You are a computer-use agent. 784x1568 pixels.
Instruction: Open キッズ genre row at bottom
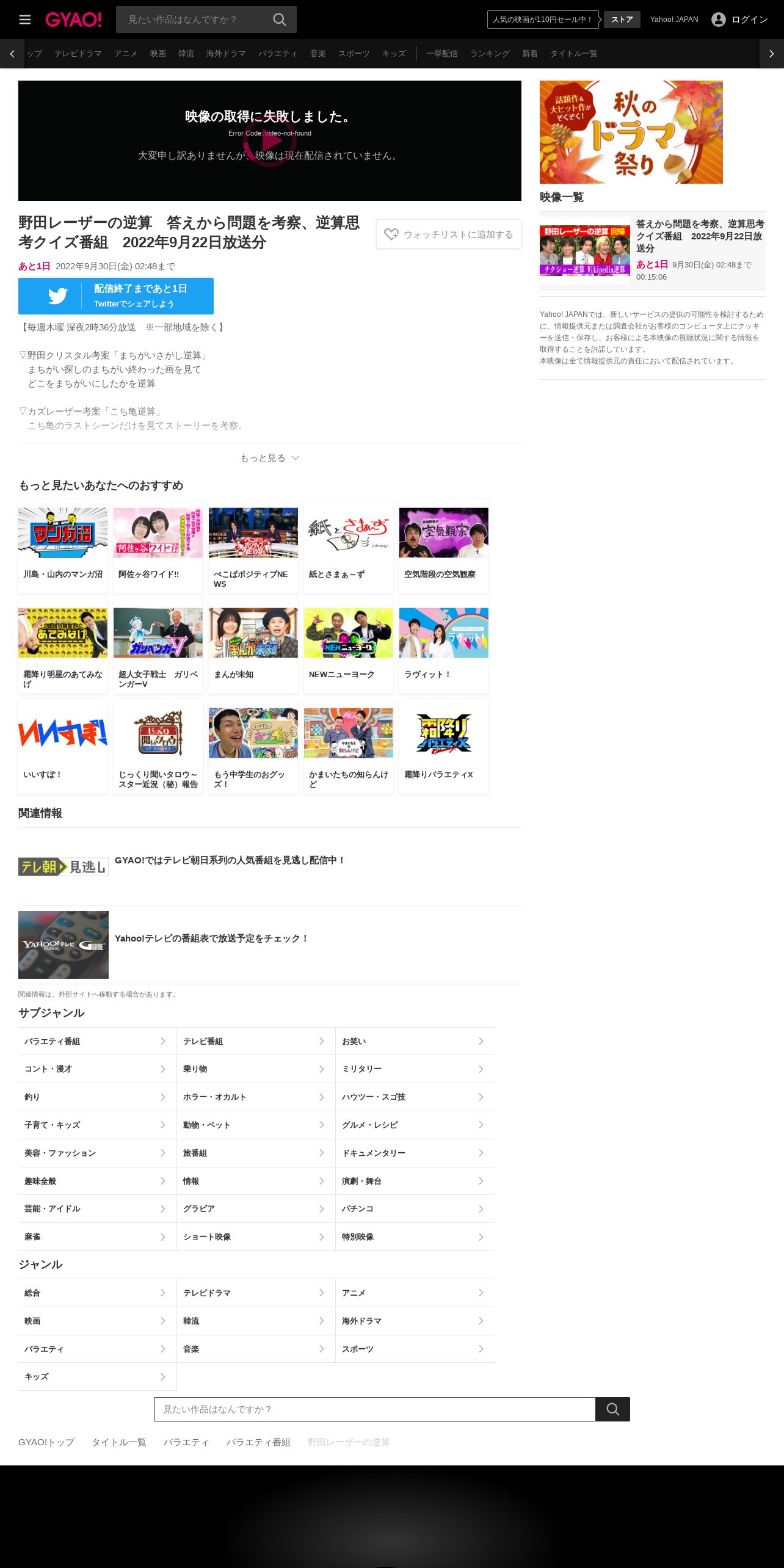97,1376
